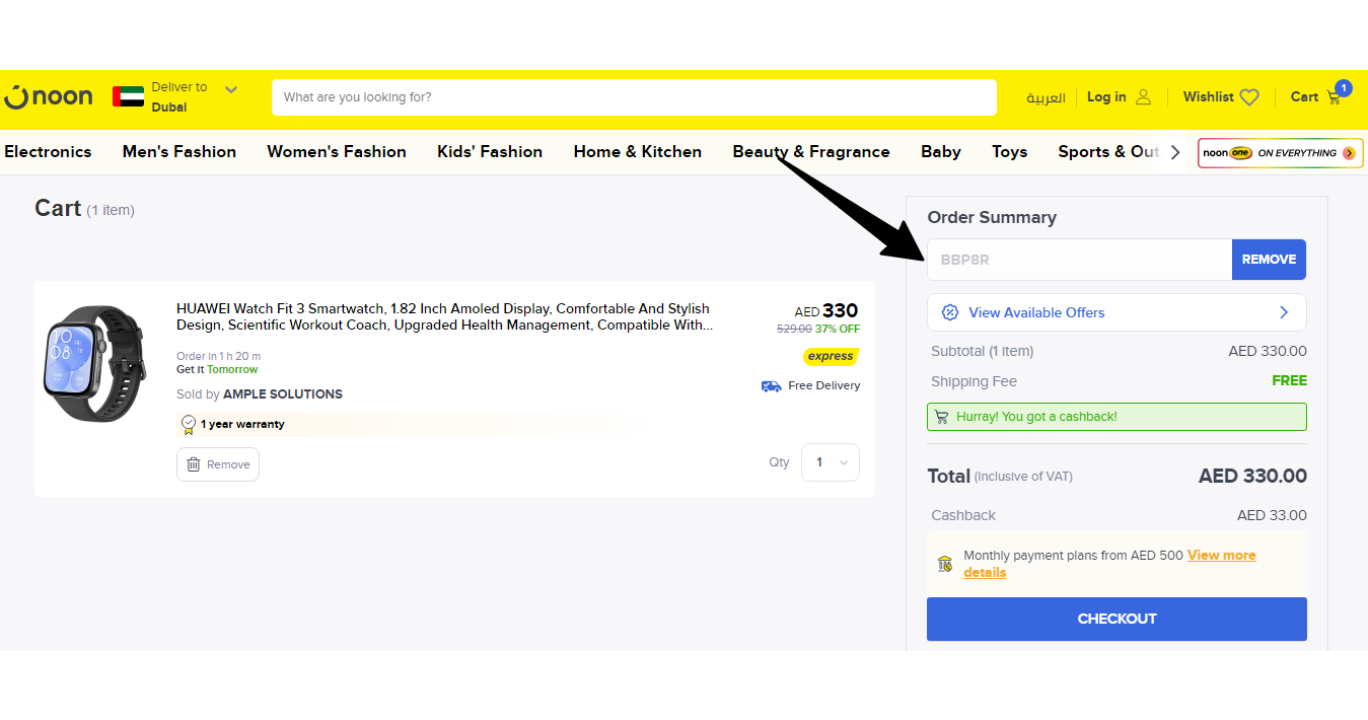Image resolution: width=1368 pixels, height=720 pixels.
Task: Proceed with the CHECKOUT button
Action: click(1116, 619)
